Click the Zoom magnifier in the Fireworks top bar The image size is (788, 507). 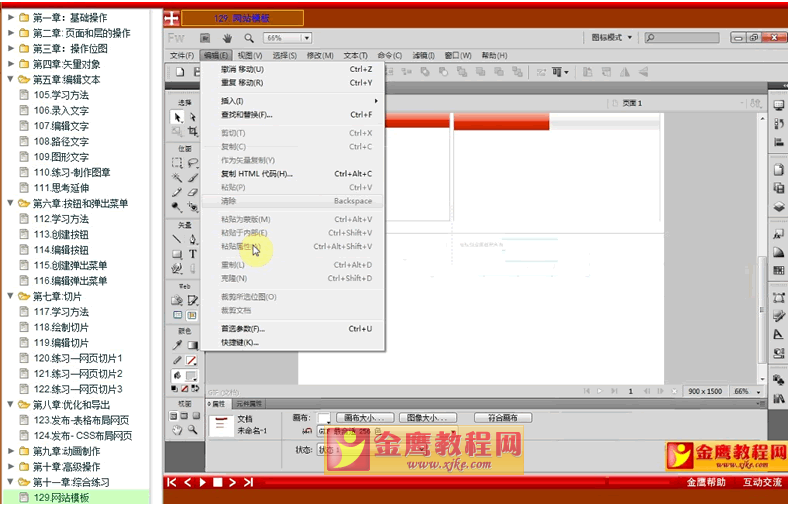[249, 38]
